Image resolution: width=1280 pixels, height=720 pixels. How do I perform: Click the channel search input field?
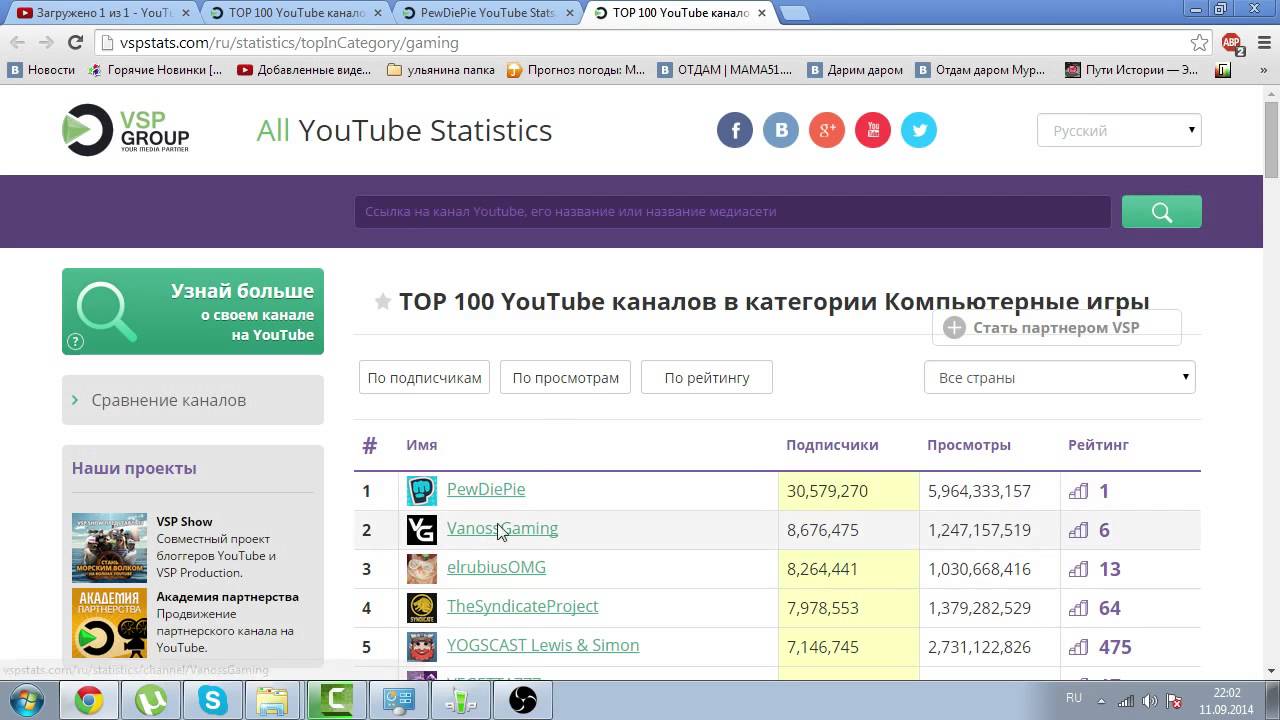coord(732,212)
